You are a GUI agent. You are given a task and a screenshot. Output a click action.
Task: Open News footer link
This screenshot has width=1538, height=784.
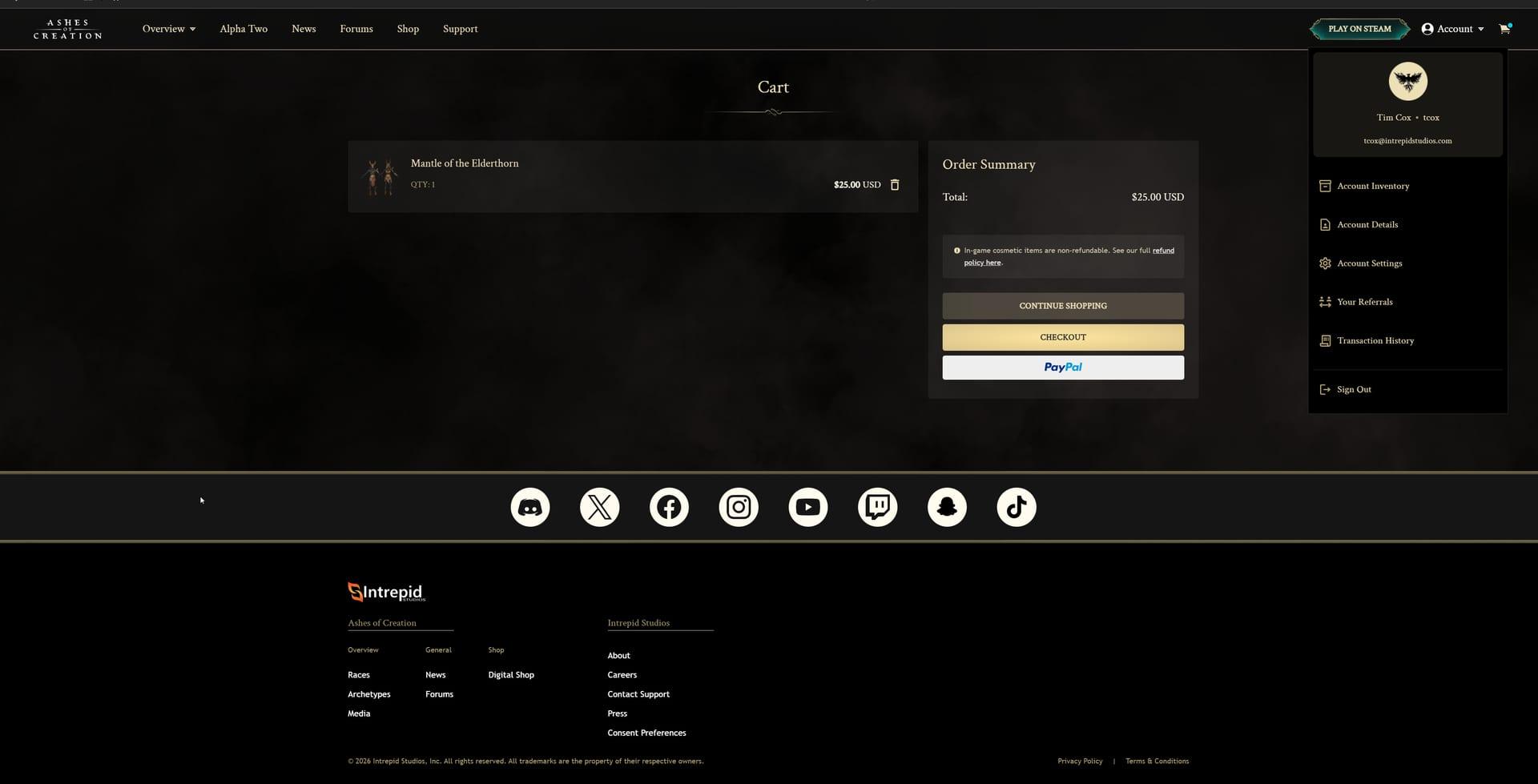point(436,675)
